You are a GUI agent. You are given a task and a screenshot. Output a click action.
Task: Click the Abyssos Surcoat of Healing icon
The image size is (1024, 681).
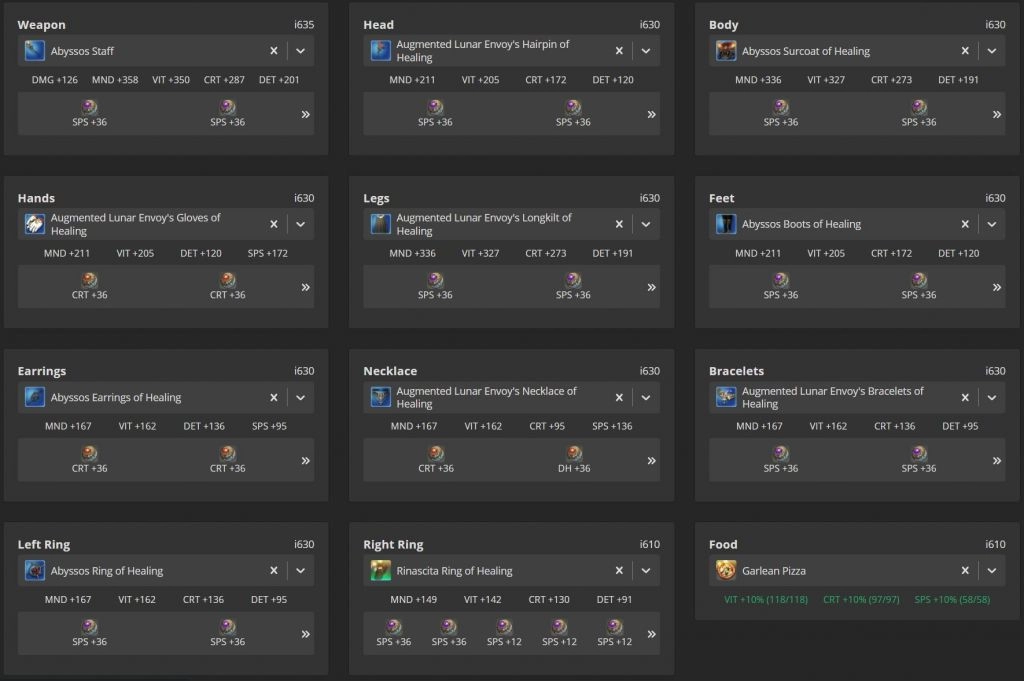point(726,51)
